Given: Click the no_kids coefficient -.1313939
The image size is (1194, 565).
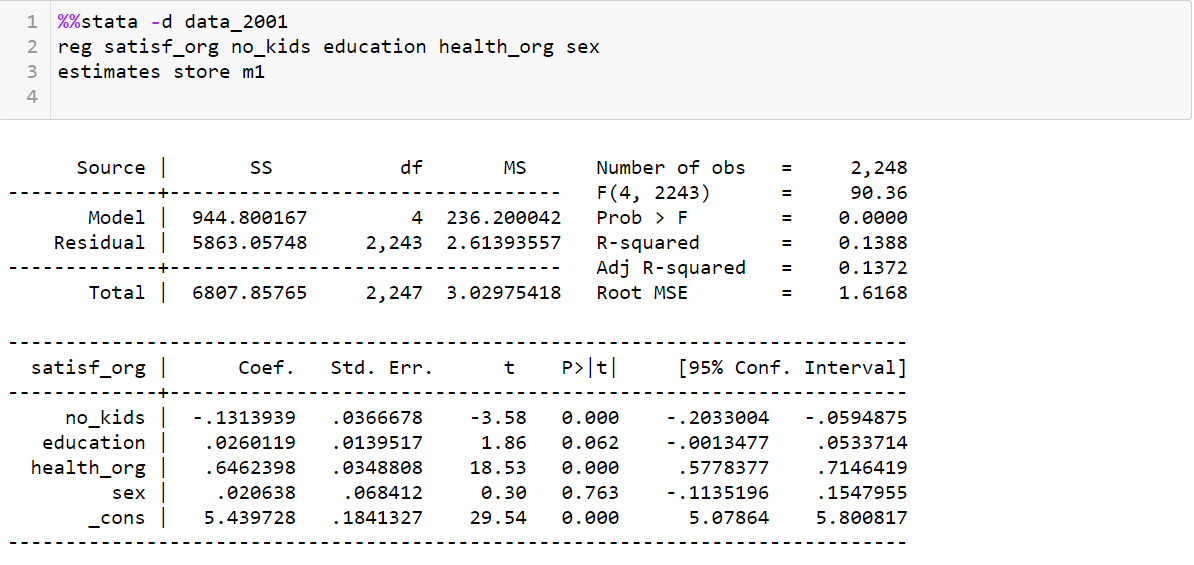Looking at the screenshot, I should (x=244, y=418).
